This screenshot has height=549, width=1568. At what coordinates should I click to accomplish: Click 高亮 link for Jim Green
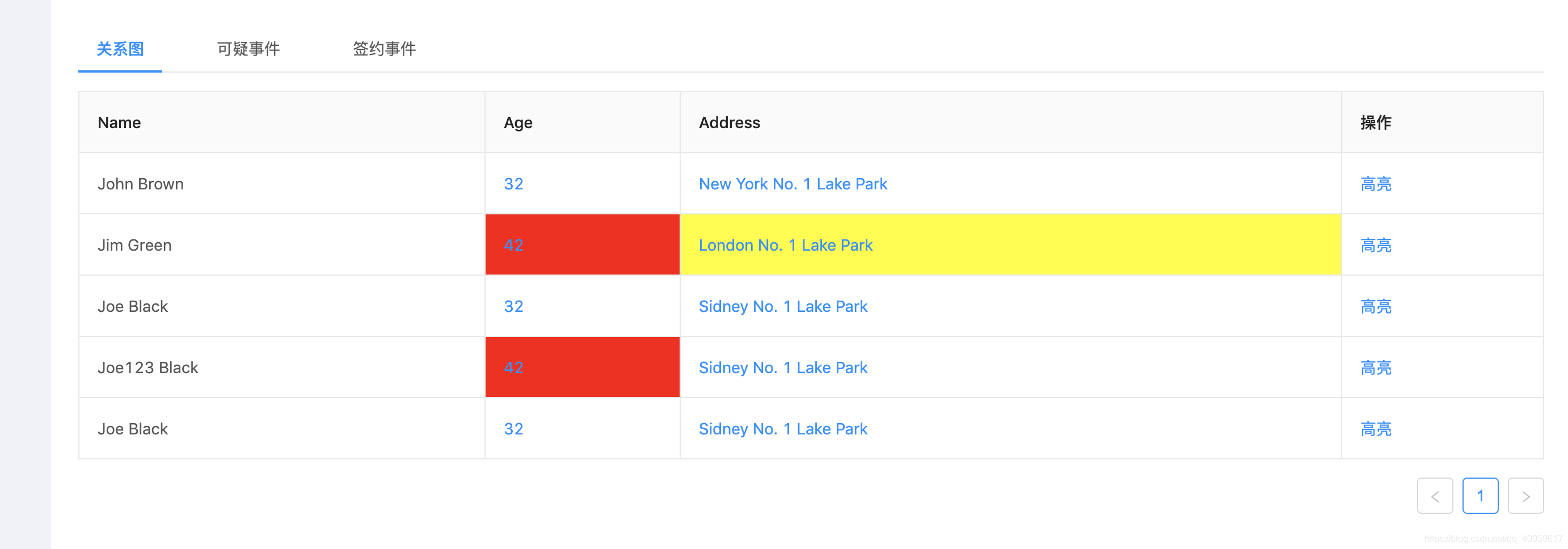(x=1376, y=245)
